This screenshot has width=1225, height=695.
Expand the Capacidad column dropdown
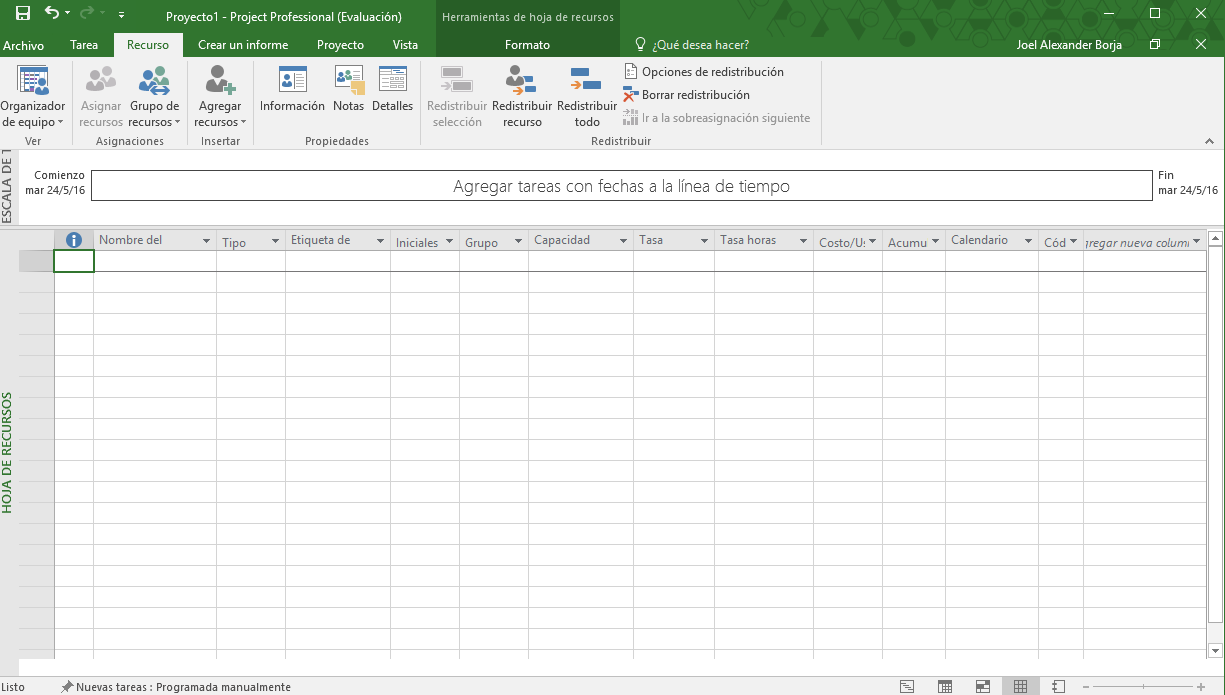pyautogui.click(x=622, y=242)
